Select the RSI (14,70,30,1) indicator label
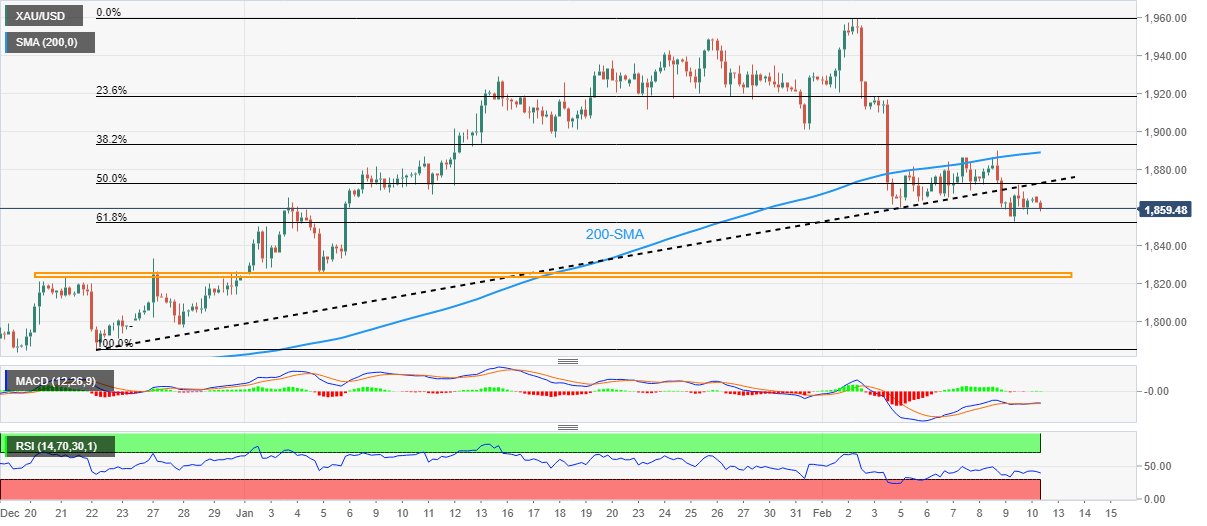The height and width of the screenshot is (526, 1207). [60, 446]
